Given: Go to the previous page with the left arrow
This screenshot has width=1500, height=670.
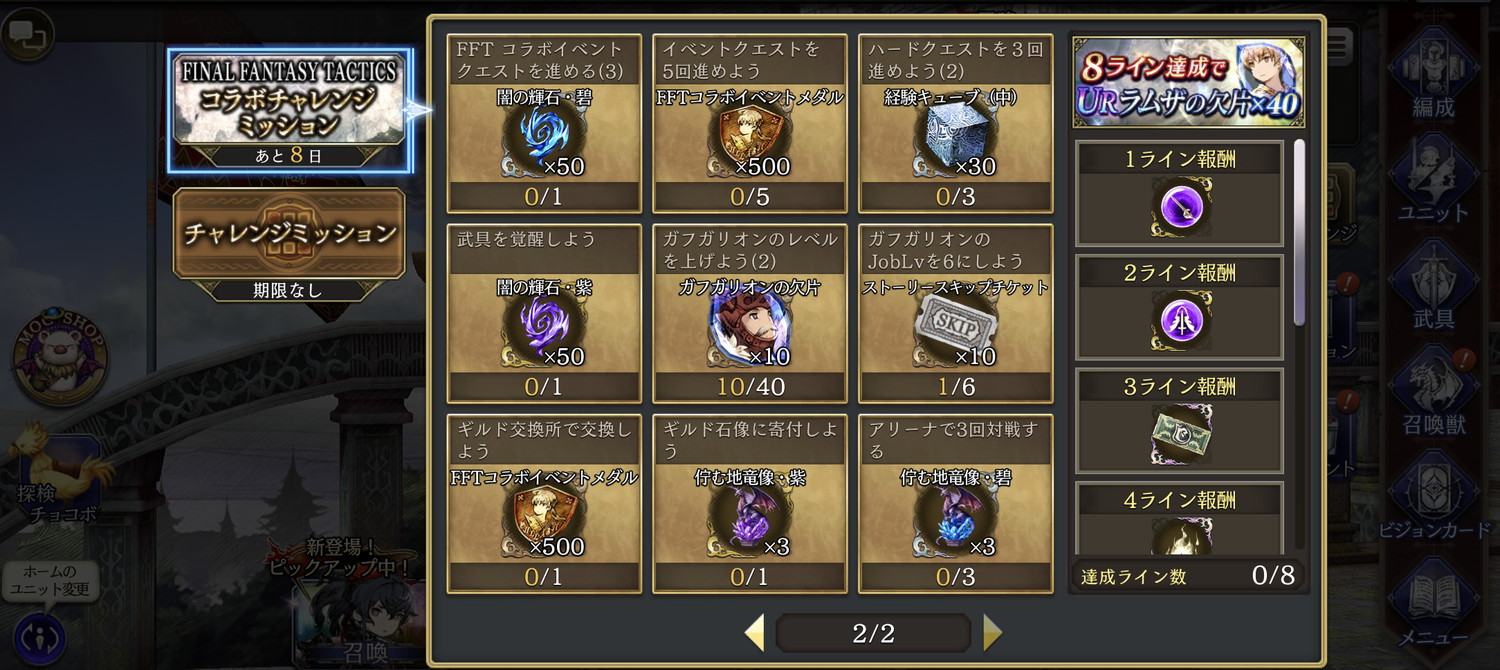Looking at the screenshot, I should pyautogui.click(x=755, y=632).
